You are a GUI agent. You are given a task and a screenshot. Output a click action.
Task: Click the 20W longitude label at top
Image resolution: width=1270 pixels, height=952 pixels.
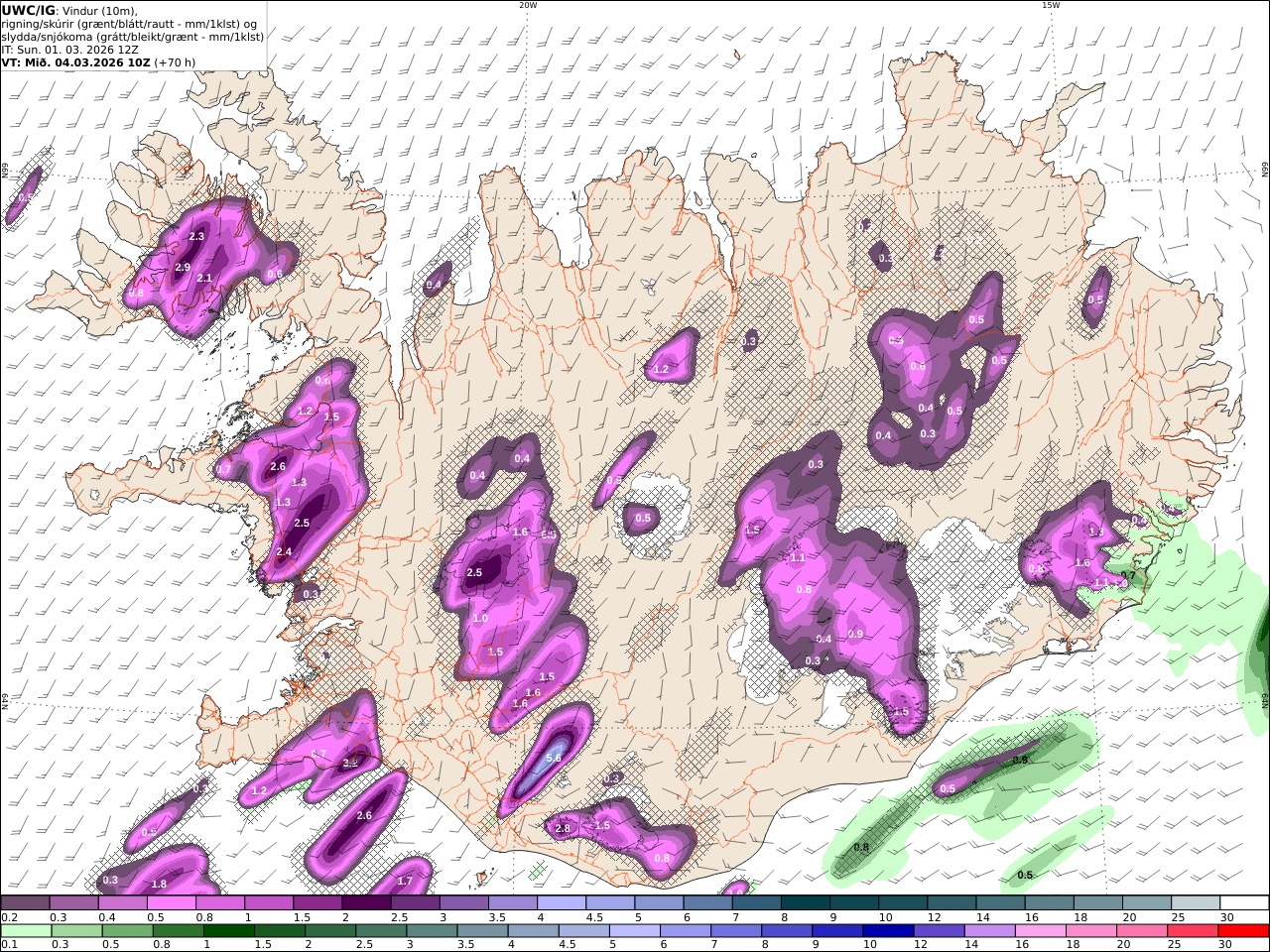tap(528, 5)
